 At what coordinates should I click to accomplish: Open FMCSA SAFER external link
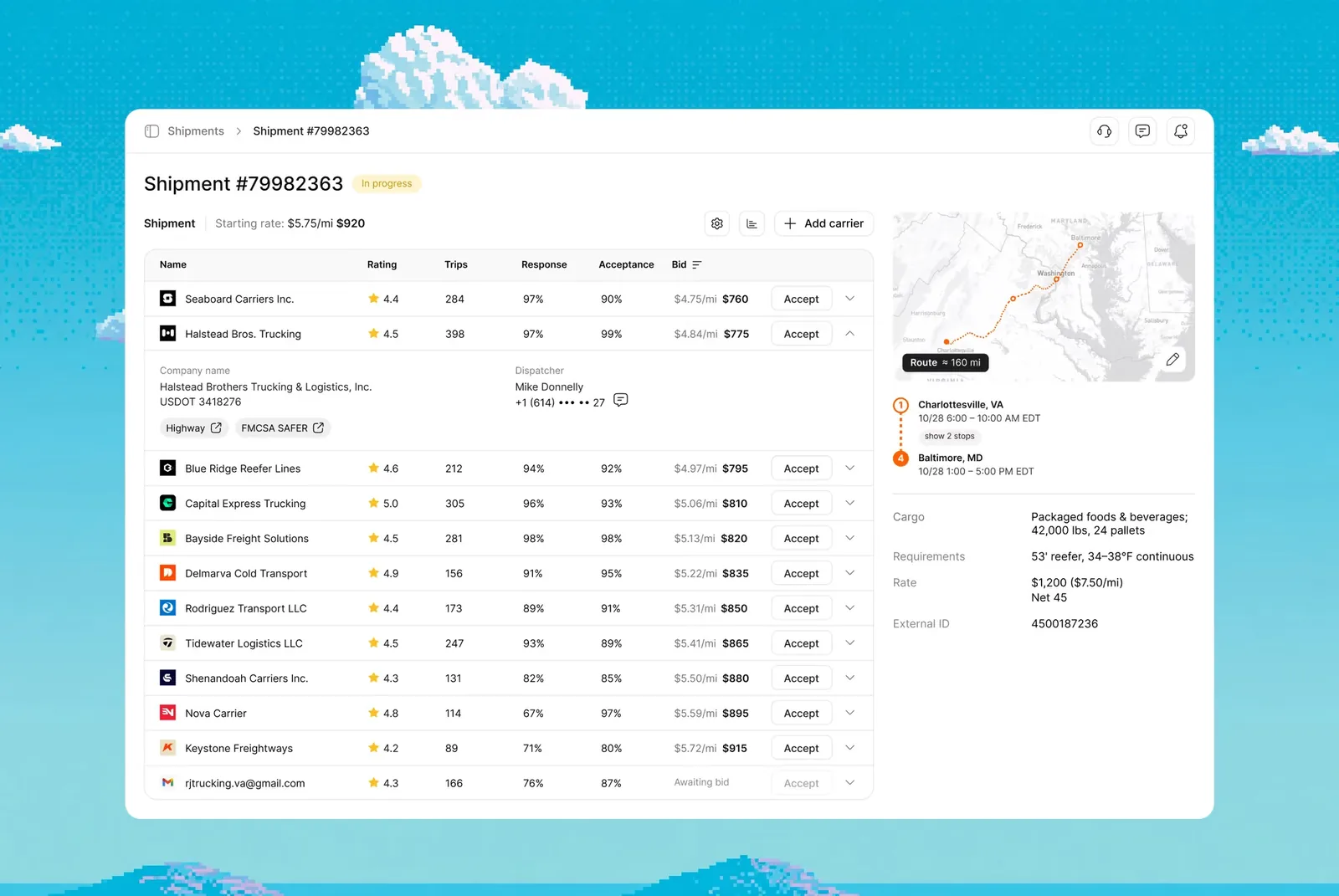pos(283,428)
